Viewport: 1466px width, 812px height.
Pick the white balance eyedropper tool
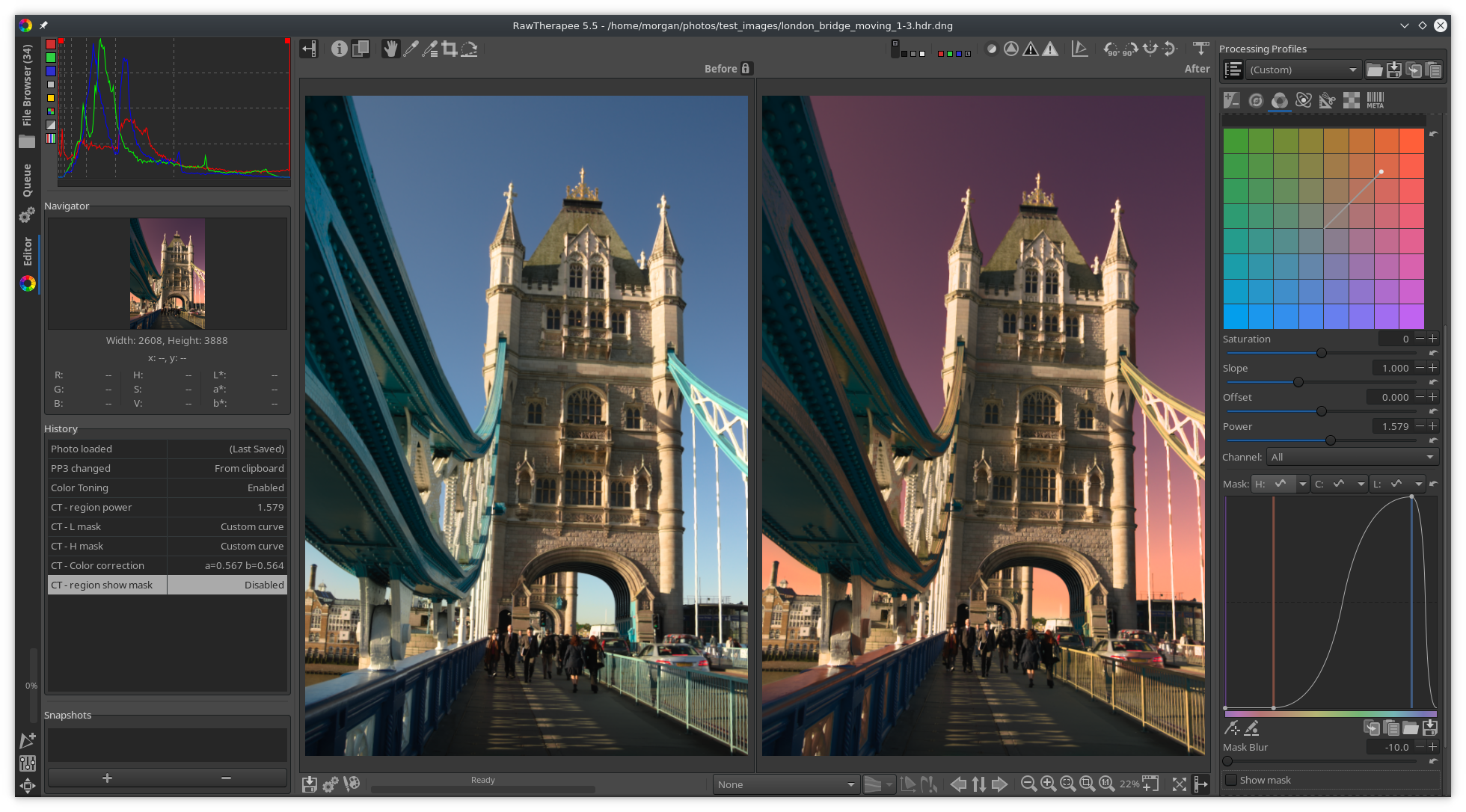click(x=410, y=49)
